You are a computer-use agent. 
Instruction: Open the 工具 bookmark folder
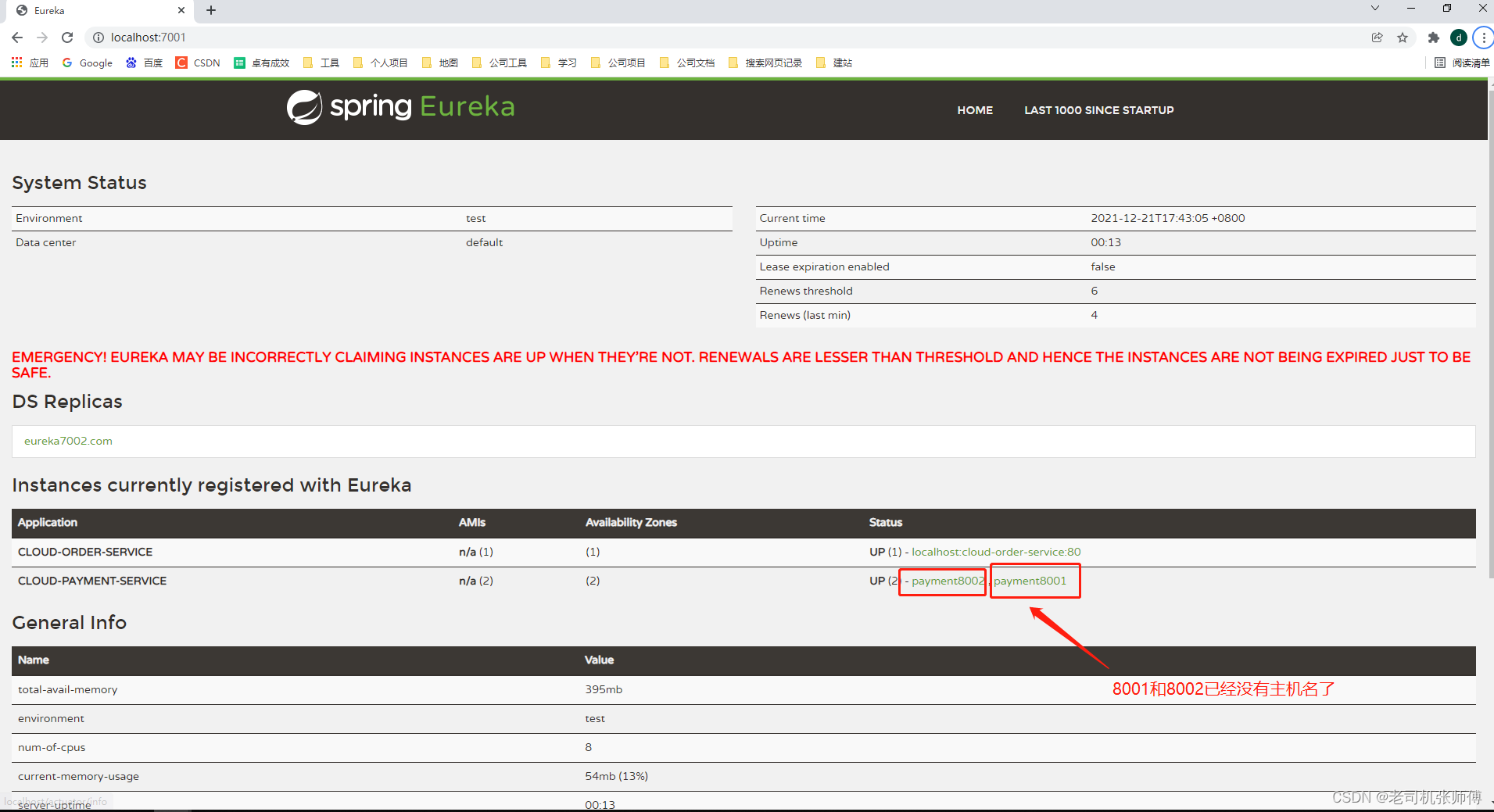click(321, 63)
